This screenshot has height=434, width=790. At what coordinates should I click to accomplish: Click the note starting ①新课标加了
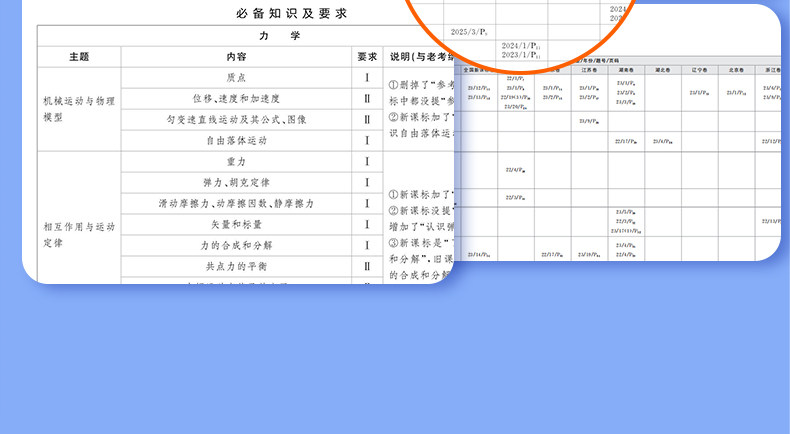pos(421,195)
